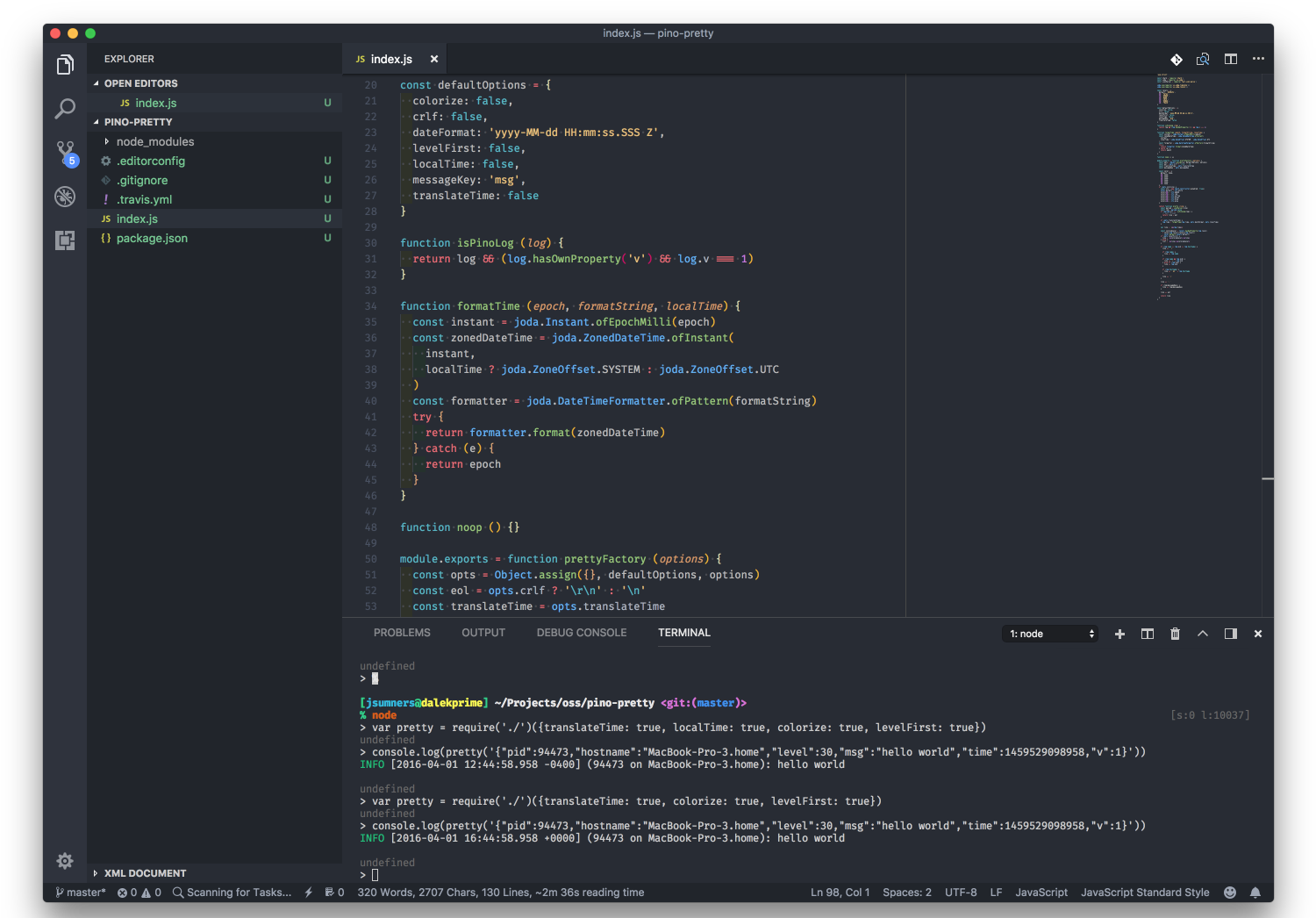Close the terminal panel
The width and height of the screenshot is (1316, 918).
pos(1258,634)
